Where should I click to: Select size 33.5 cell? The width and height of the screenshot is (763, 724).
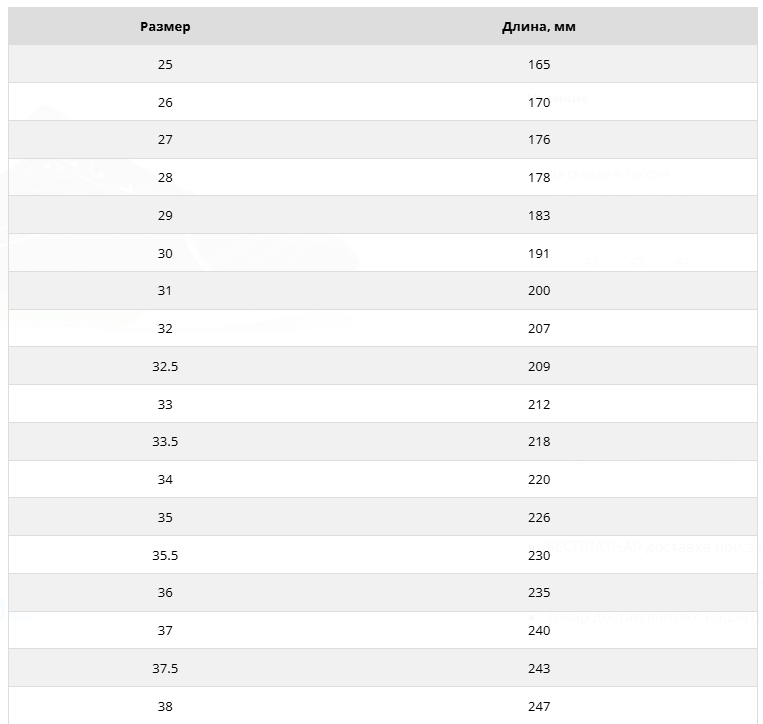165,442
